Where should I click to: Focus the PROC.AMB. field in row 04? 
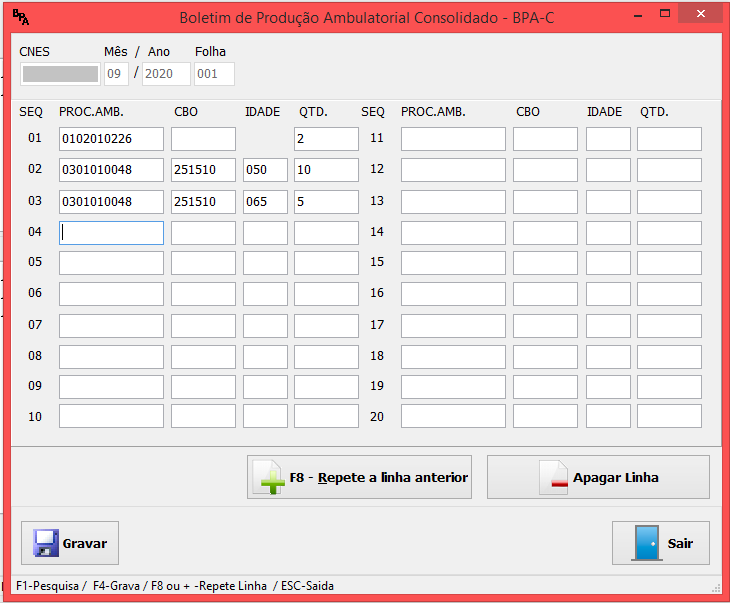click(111, 233)
